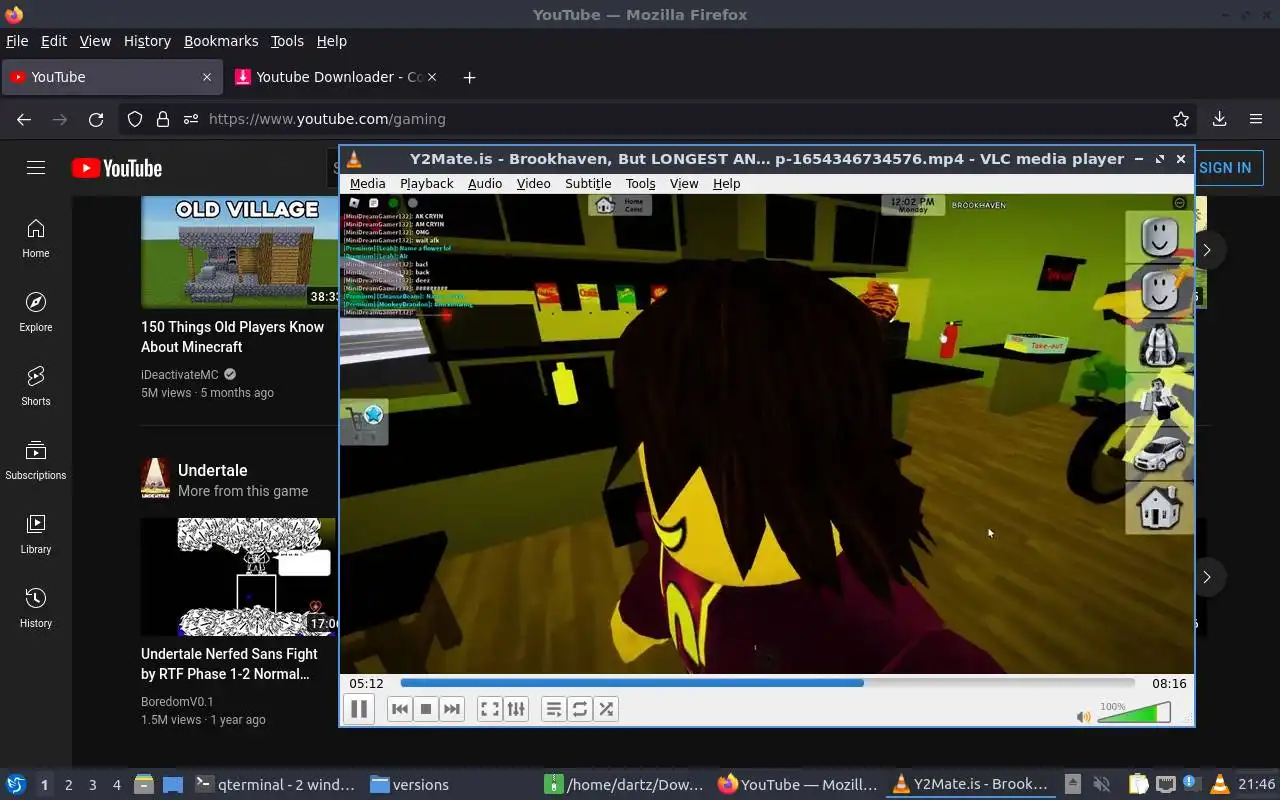Image resolution: width=1280 pixels, height=800 pixels.
Task: Reload the current page
Action: [96, 119]
